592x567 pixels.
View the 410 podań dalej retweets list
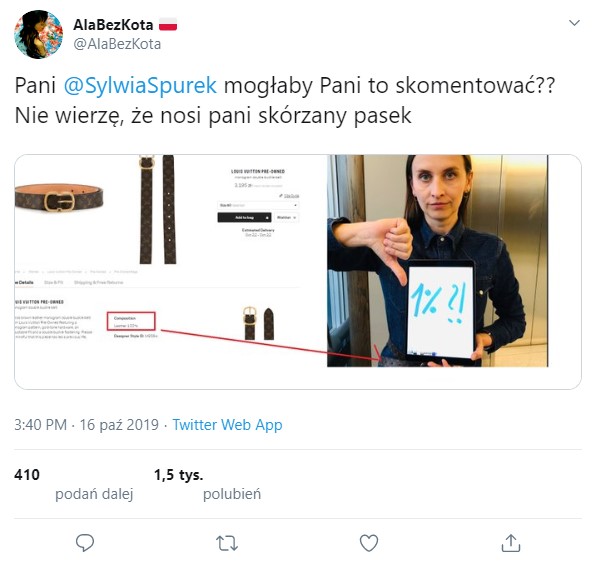coord(74,484)
